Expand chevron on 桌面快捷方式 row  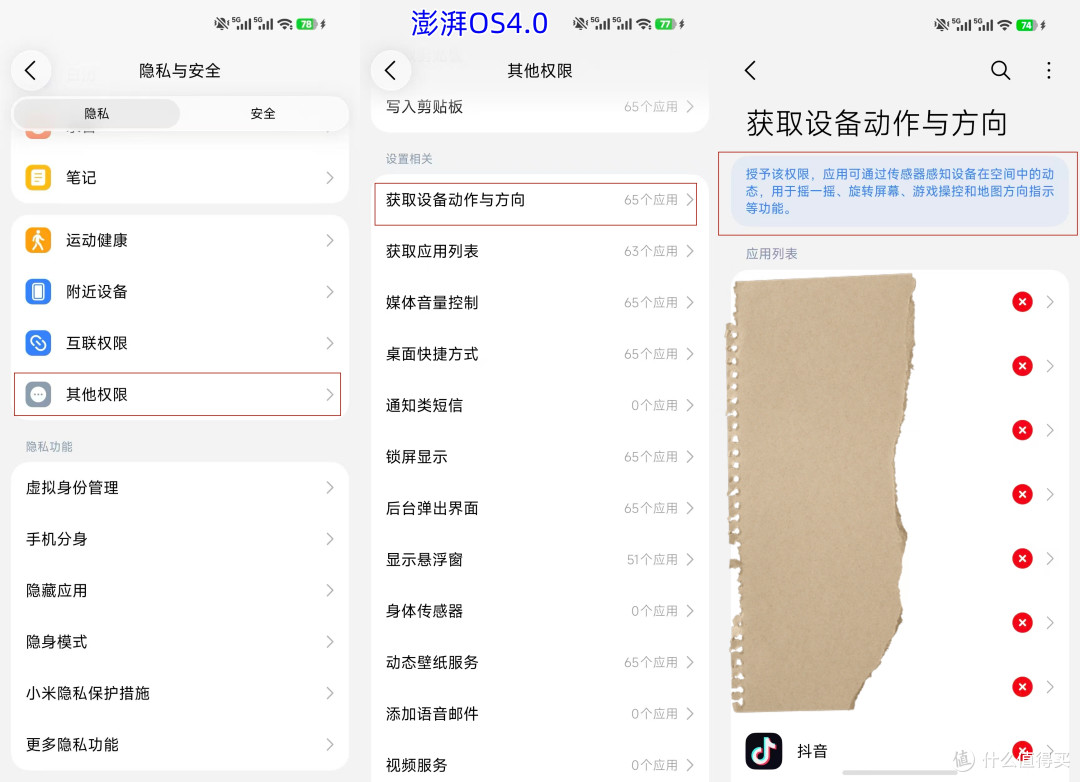point(690,354)
